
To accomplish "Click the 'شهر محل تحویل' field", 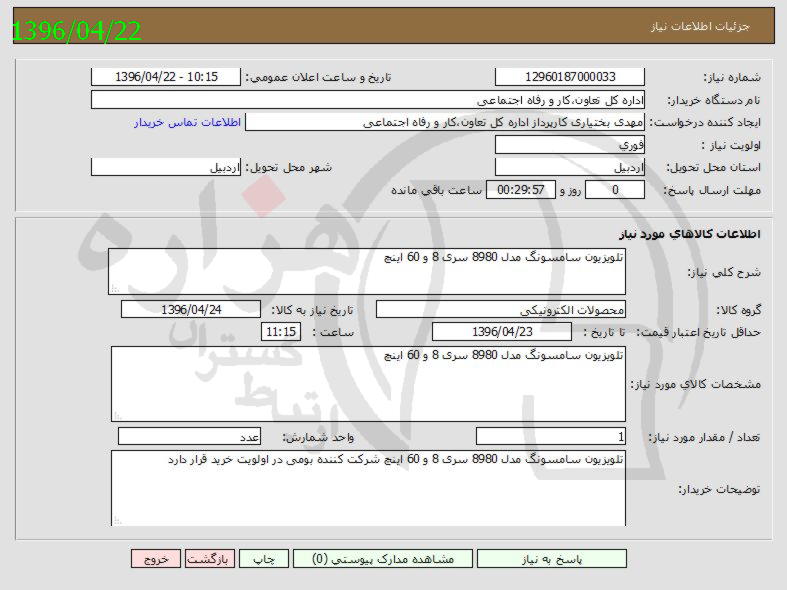I will coord(166,167).
